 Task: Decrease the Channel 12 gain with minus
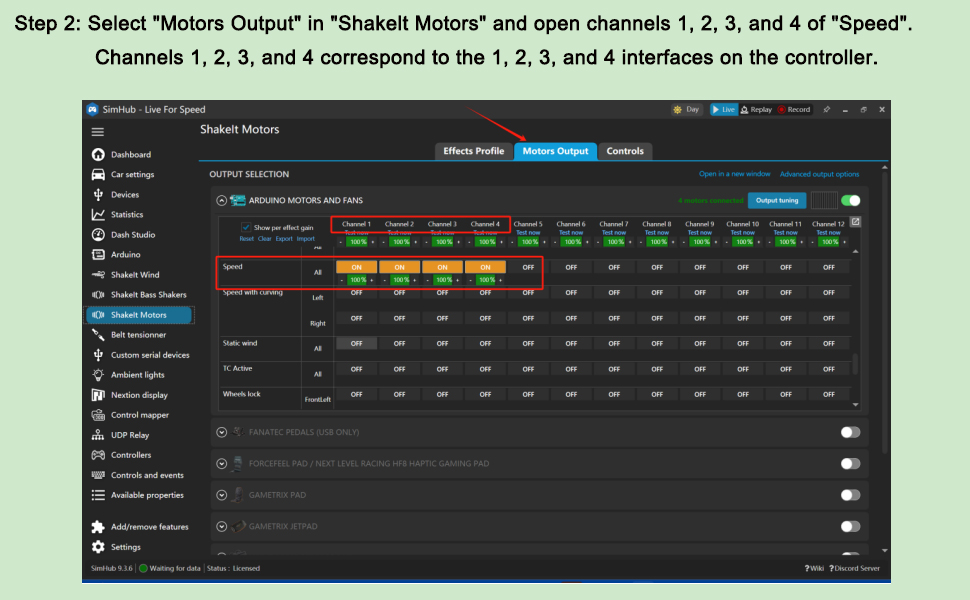pyautogui.click(x=813, y=242)
